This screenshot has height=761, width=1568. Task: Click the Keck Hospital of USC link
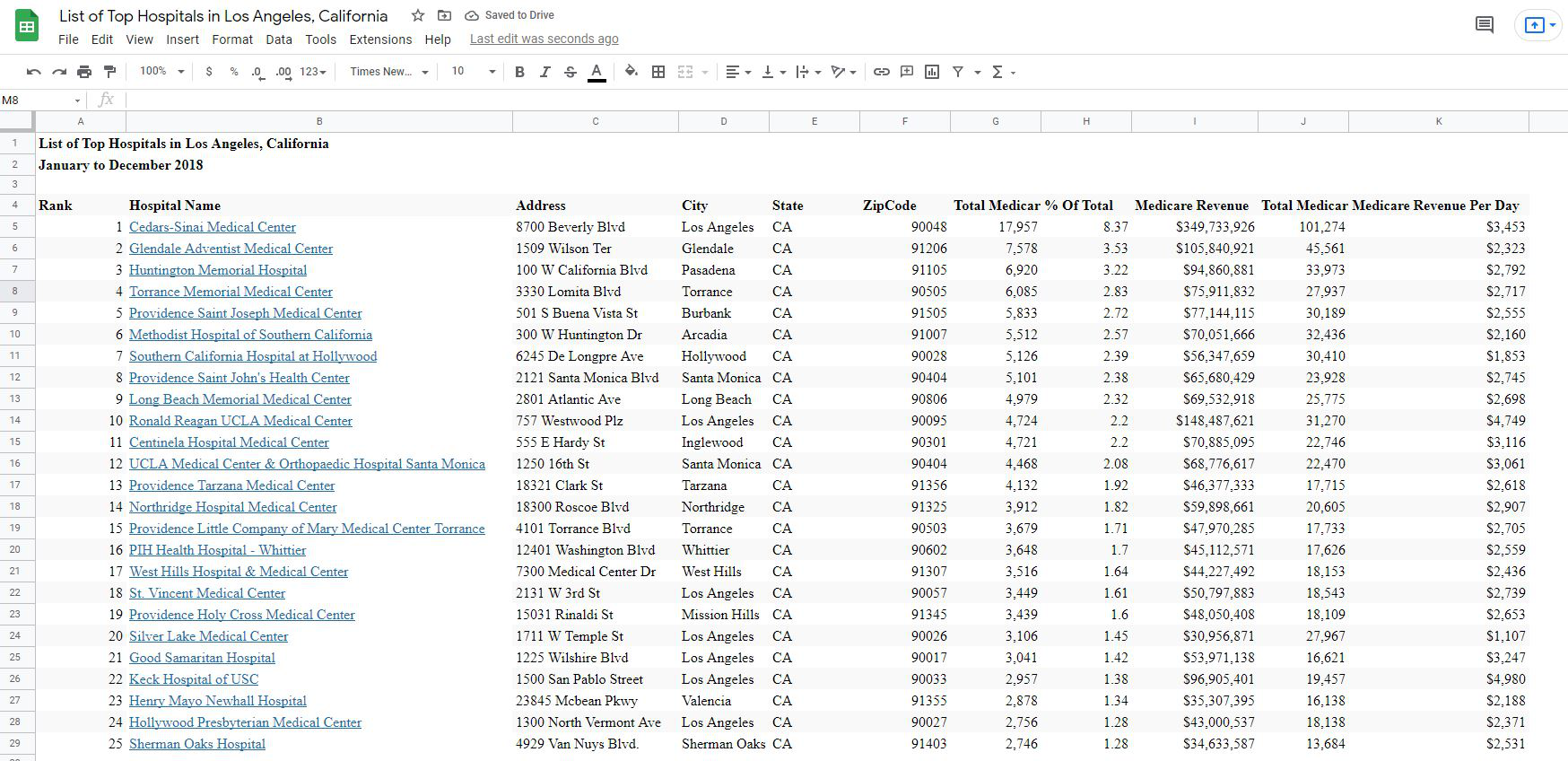(194, 679)
